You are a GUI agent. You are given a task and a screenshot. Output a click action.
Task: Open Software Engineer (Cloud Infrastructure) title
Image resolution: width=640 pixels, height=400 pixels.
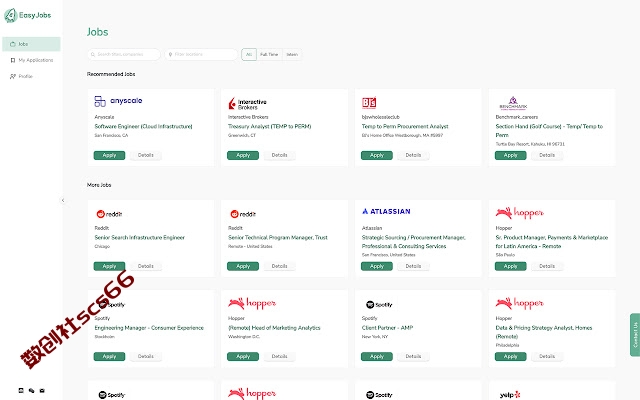pyautogui.click(x=143, y=127)
